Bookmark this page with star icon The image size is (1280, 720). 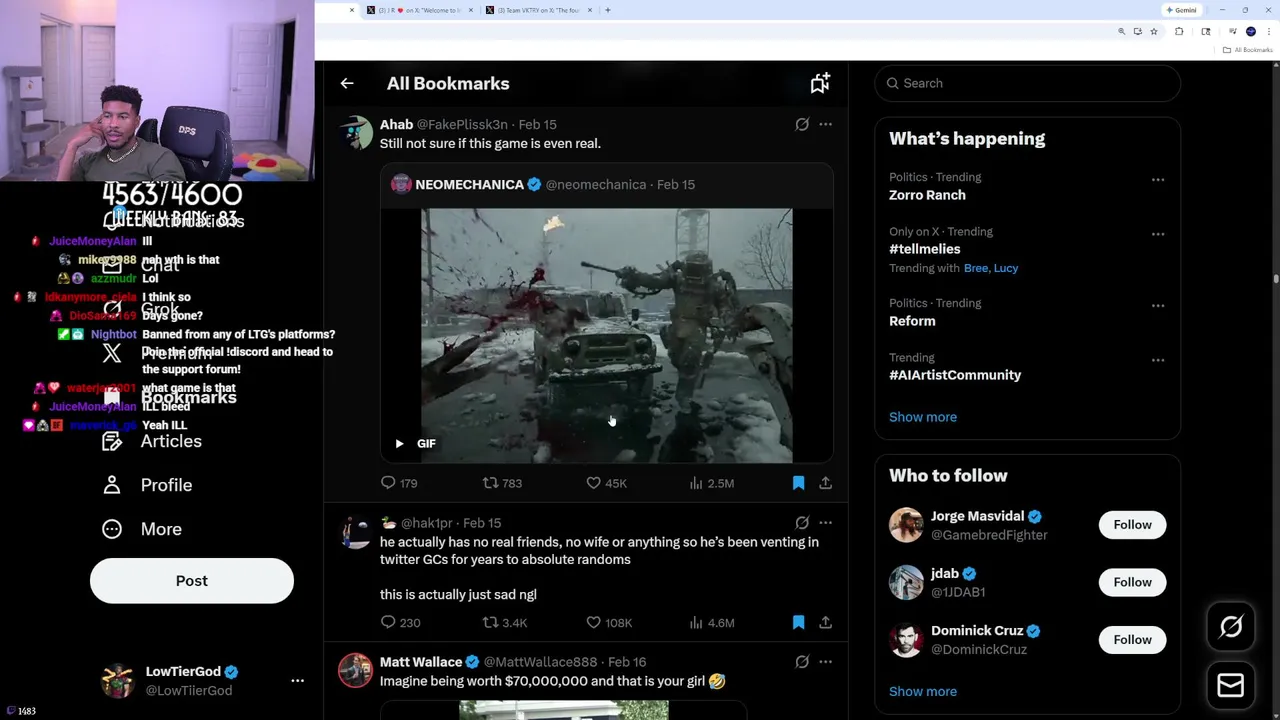pyautogui.click(x=1153, y=32)
